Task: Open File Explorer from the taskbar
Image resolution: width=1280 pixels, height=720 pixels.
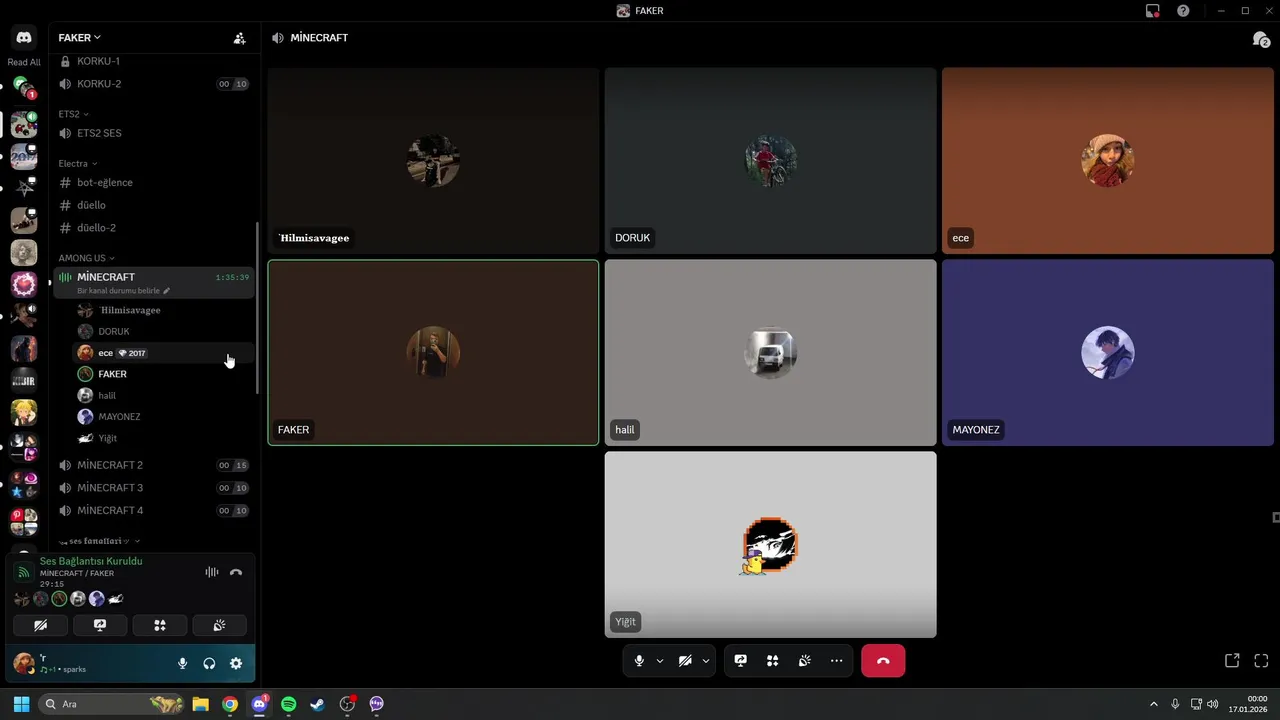Action: point(200,704)
